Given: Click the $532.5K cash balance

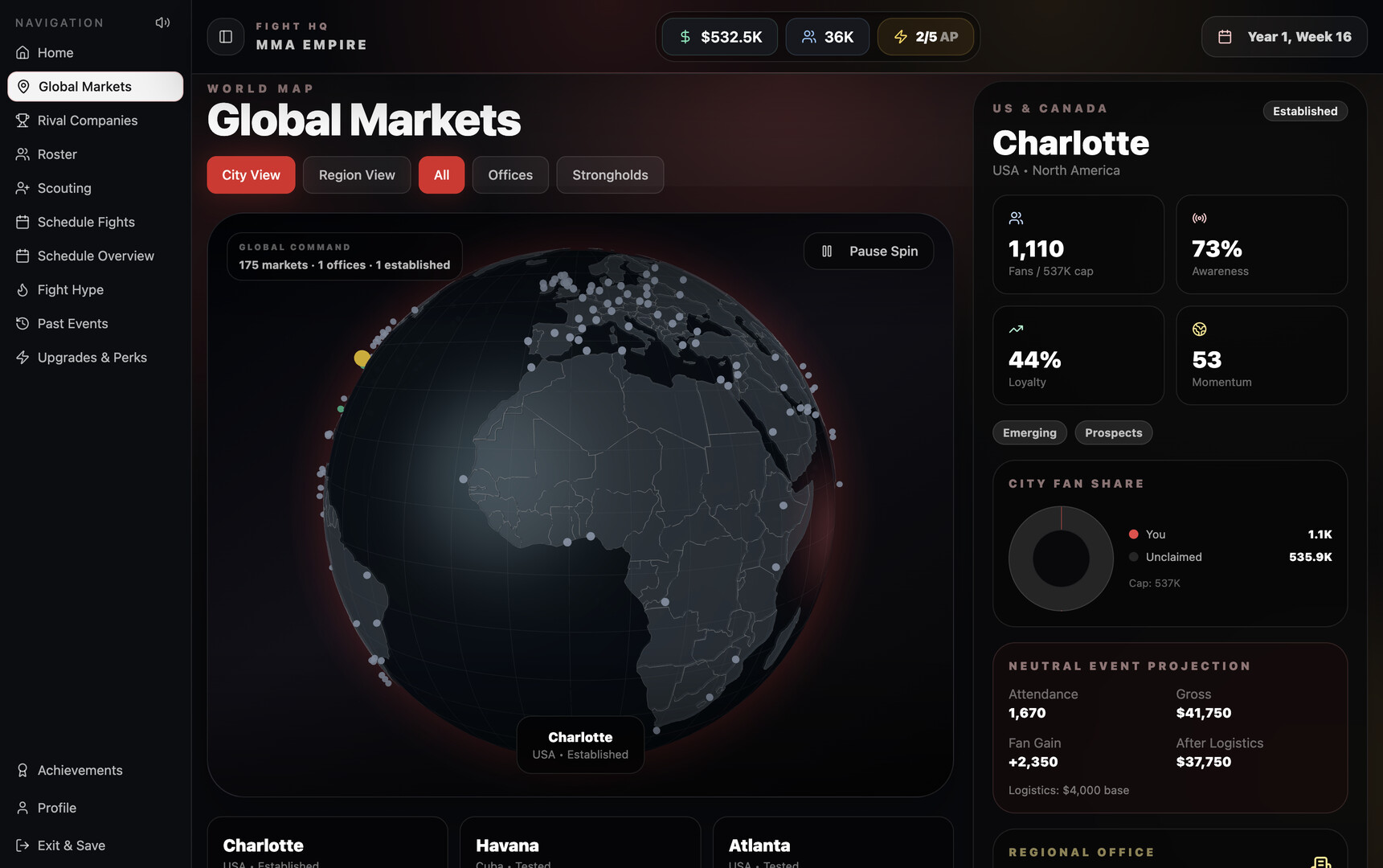Looking at the screenshot, I should point(719,37).
